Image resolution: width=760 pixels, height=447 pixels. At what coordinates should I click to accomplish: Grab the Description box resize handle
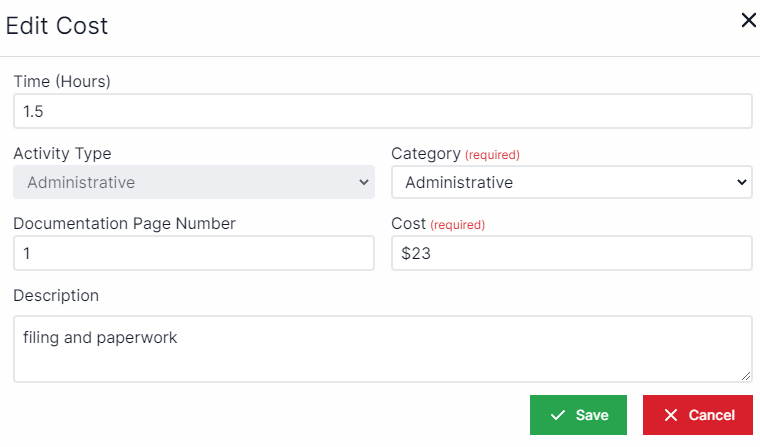746,376
